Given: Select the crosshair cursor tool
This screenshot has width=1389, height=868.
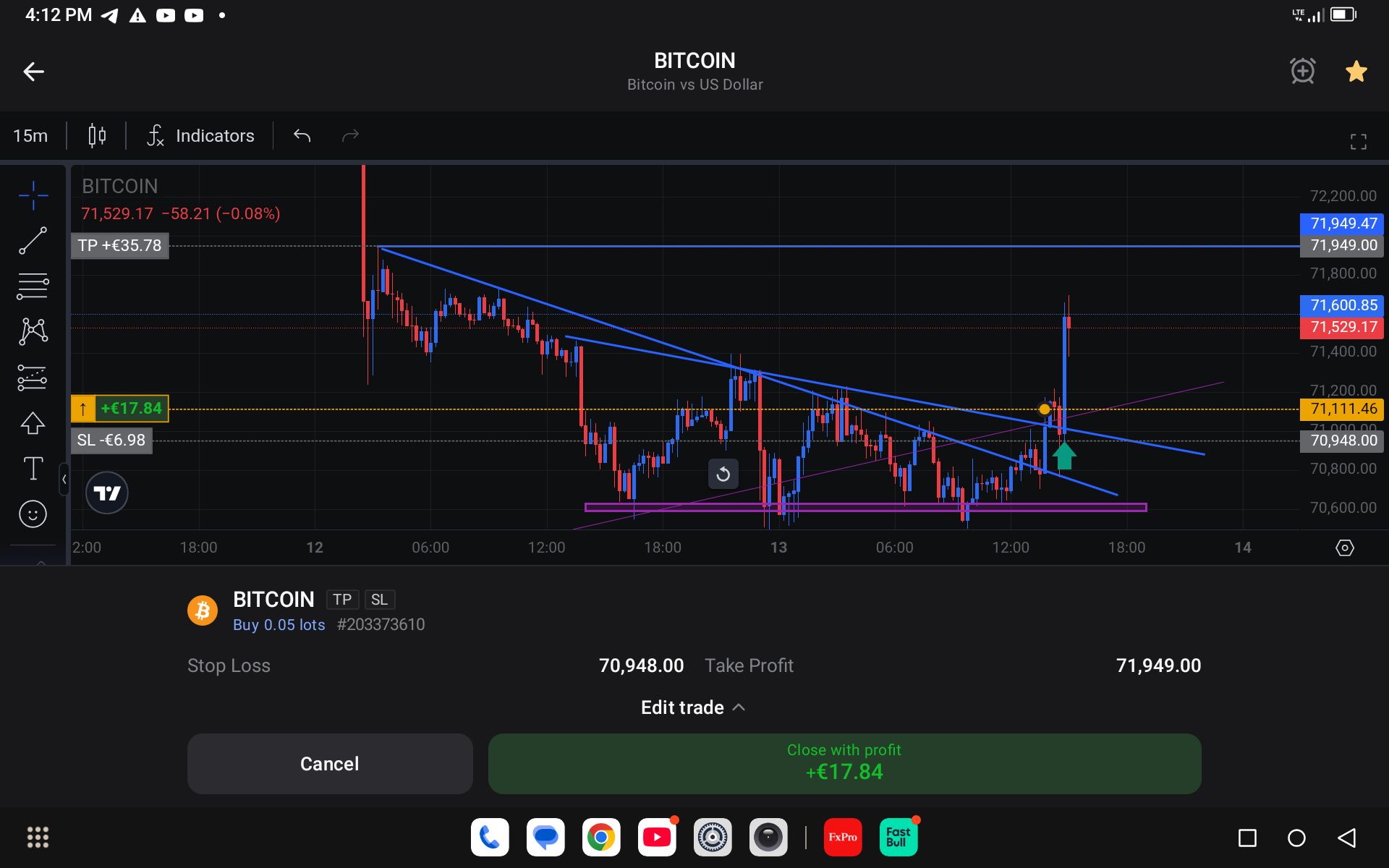Looking at the screenshot, I should [33, 195].
